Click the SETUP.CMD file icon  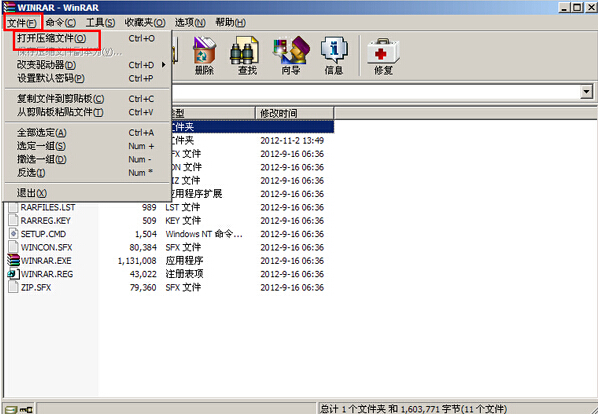(13, 234)
